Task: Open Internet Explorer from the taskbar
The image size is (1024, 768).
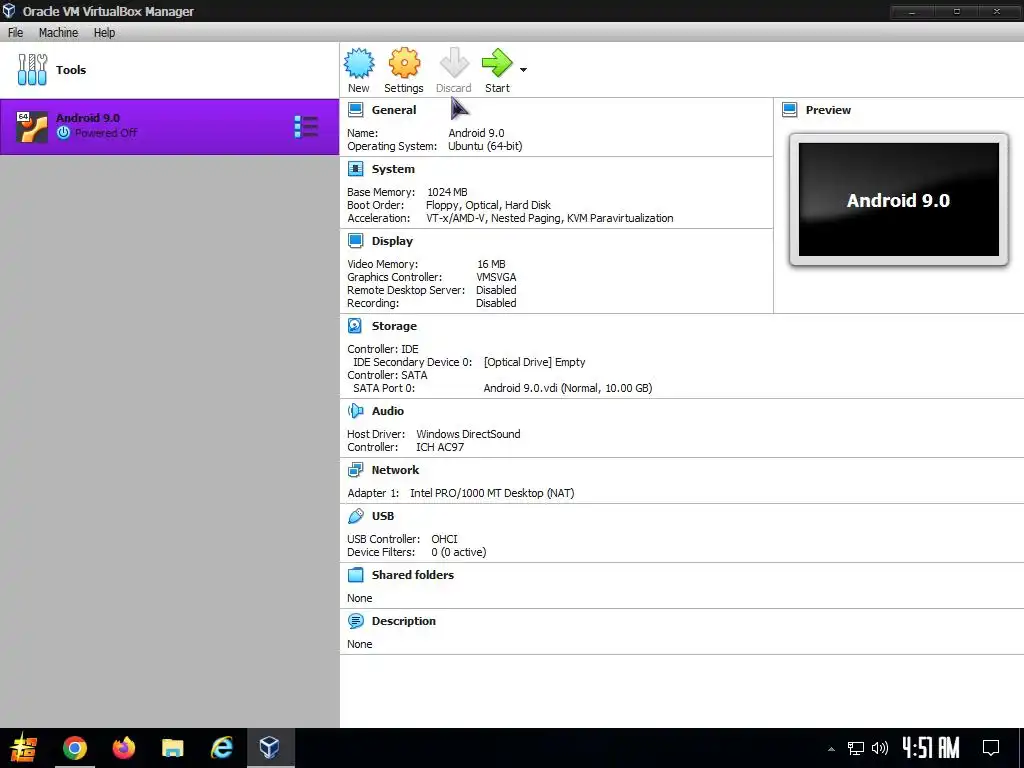Action: (221, 747)
